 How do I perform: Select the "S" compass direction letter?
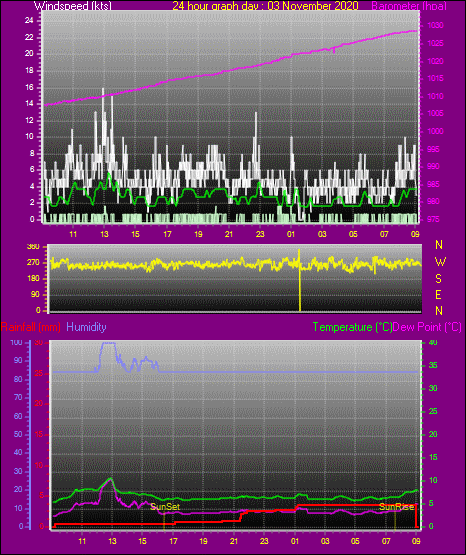tap(438, 279)
